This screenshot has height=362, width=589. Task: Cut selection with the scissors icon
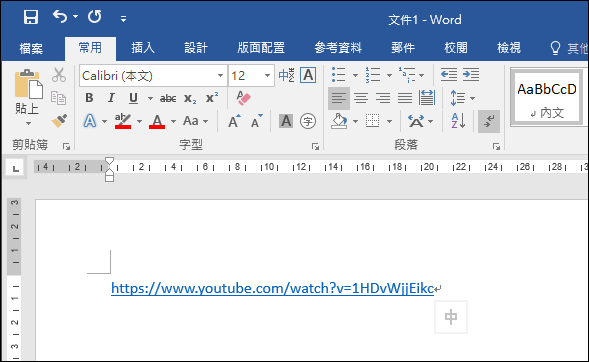point(59,75)
